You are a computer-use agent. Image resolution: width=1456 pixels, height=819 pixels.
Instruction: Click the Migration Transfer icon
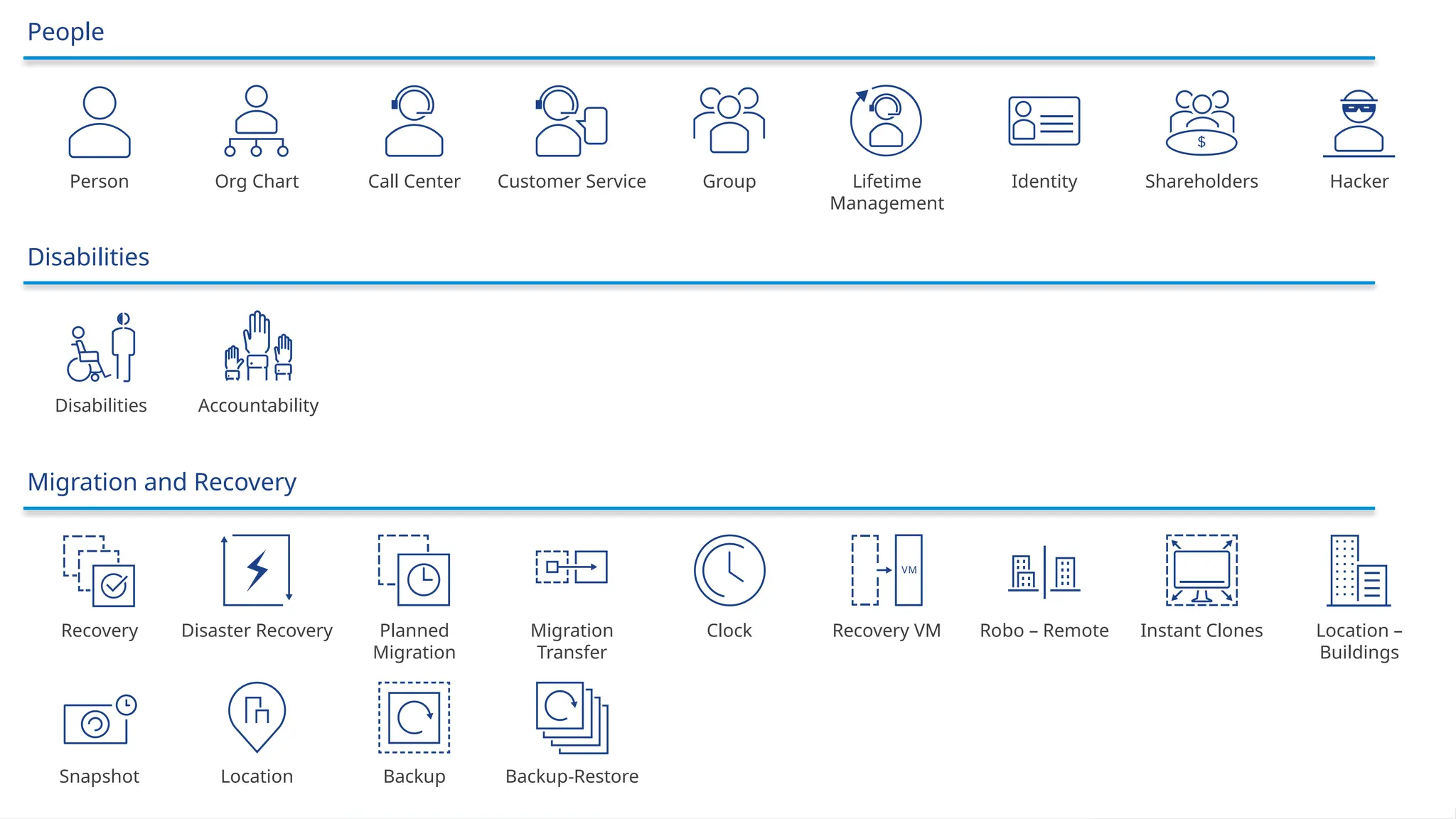point(572,567)
